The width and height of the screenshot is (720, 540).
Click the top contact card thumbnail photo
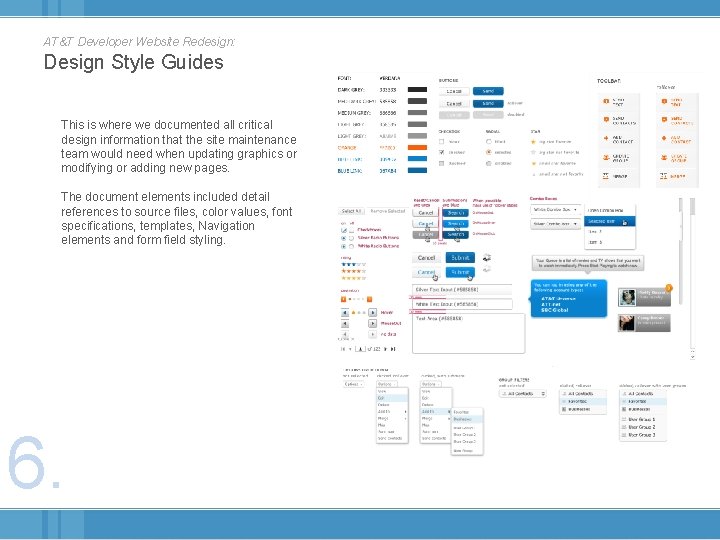coord(627,298)
